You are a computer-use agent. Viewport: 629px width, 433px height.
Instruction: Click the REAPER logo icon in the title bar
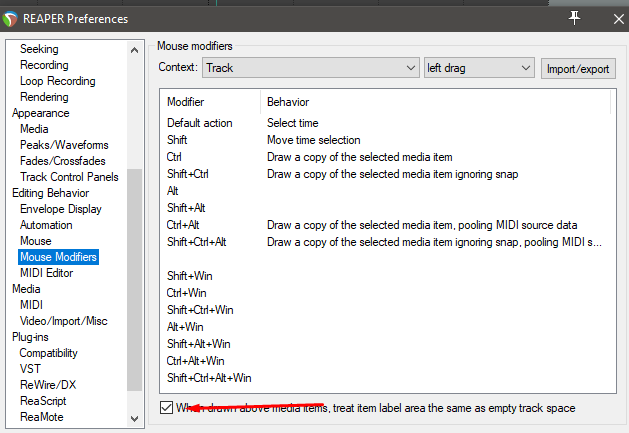click(10, 19)
